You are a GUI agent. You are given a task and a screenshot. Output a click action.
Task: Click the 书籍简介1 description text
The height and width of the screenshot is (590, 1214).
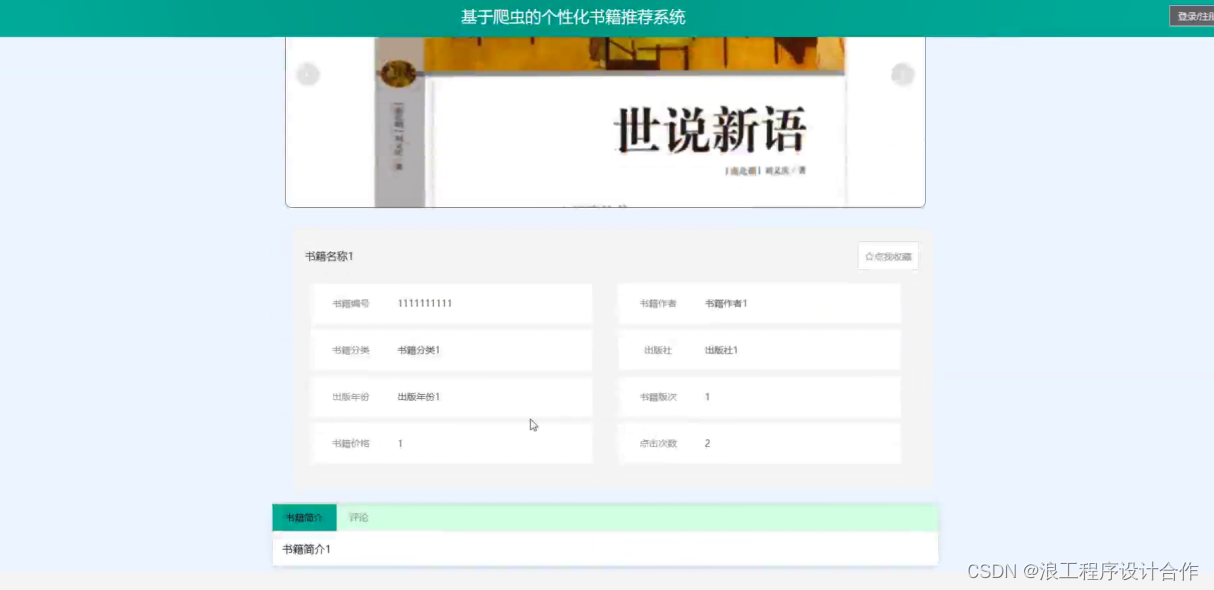point(305,549)
